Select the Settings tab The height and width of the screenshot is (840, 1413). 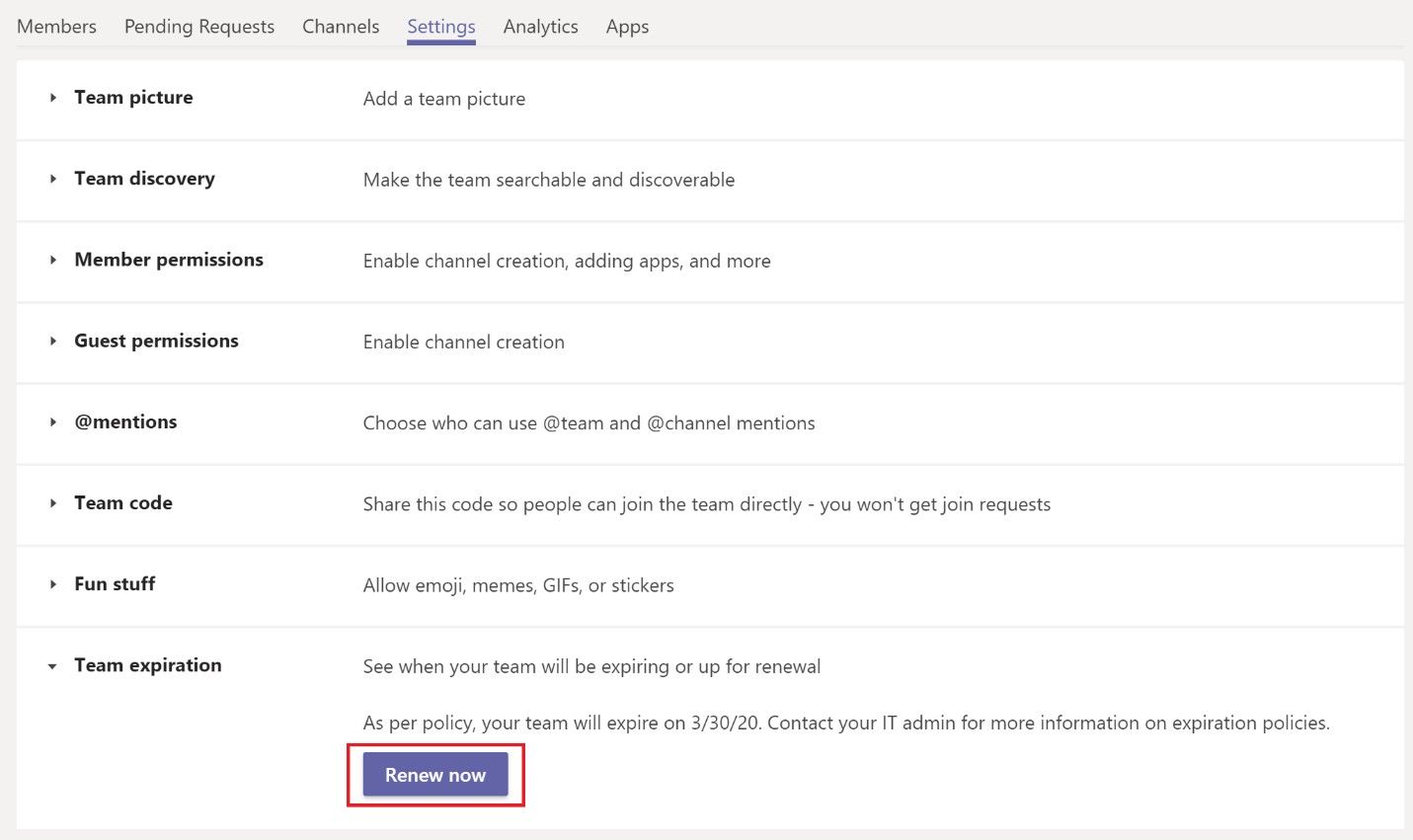pyautogui.click(x=440, y=27)
